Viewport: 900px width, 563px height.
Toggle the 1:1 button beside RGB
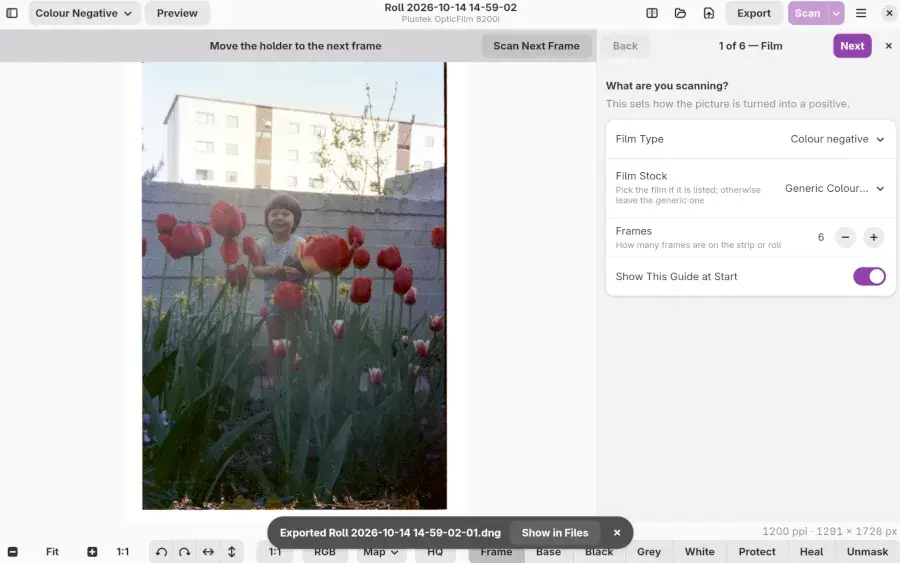pos(275,552)
